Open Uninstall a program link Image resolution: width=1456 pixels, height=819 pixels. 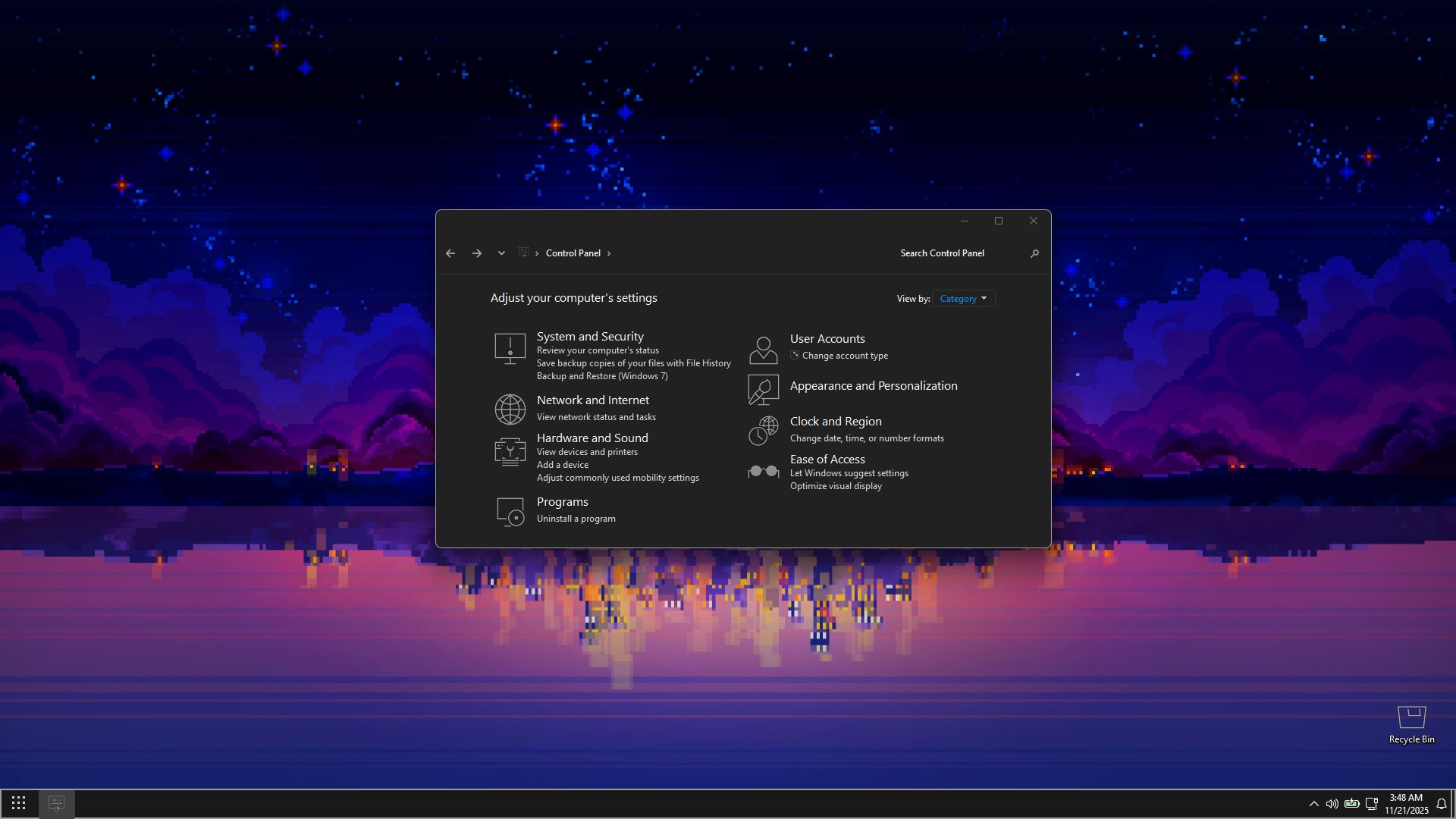(x=576, y=519)
